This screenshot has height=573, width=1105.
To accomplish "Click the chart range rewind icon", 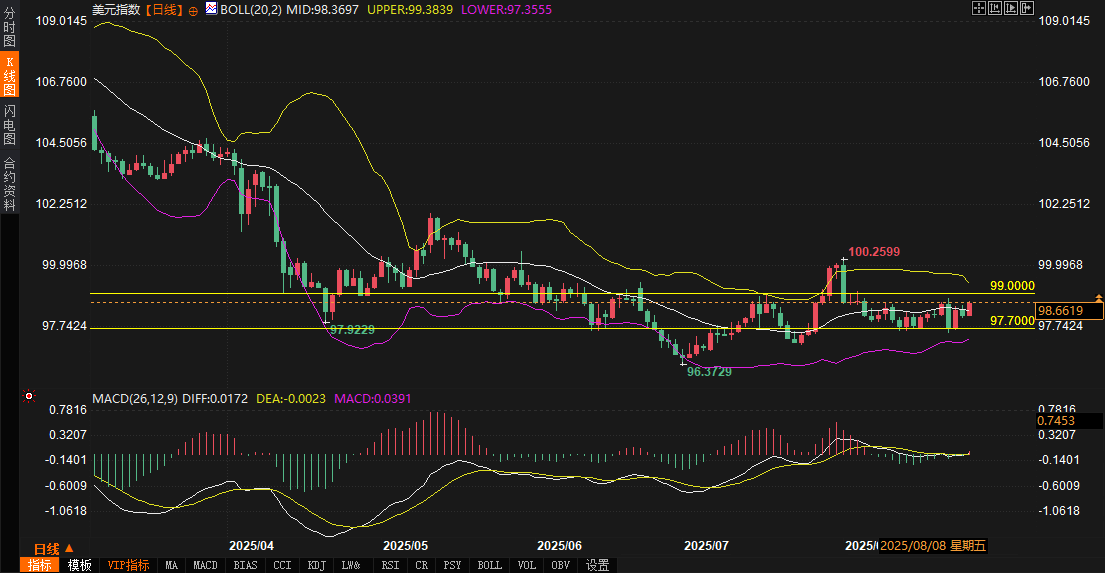I will tap(995, 8).
